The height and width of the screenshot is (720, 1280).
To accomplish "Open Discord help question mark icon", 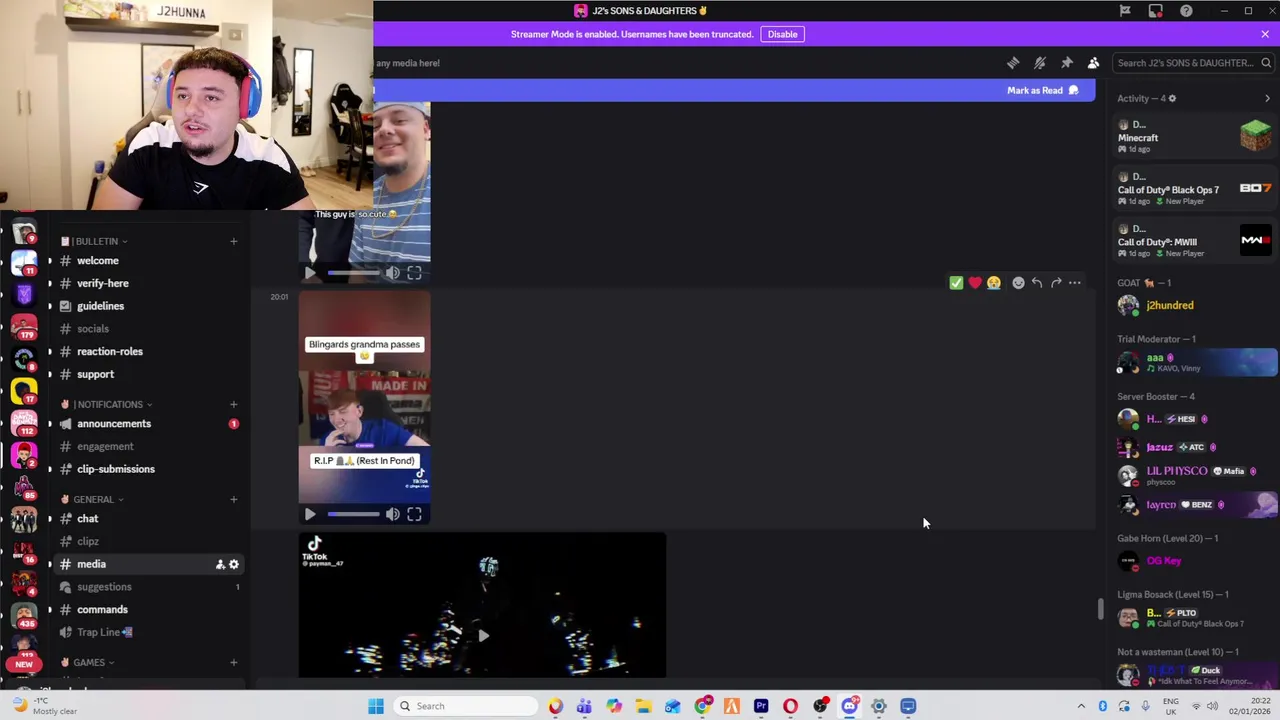I will 1186,11.
